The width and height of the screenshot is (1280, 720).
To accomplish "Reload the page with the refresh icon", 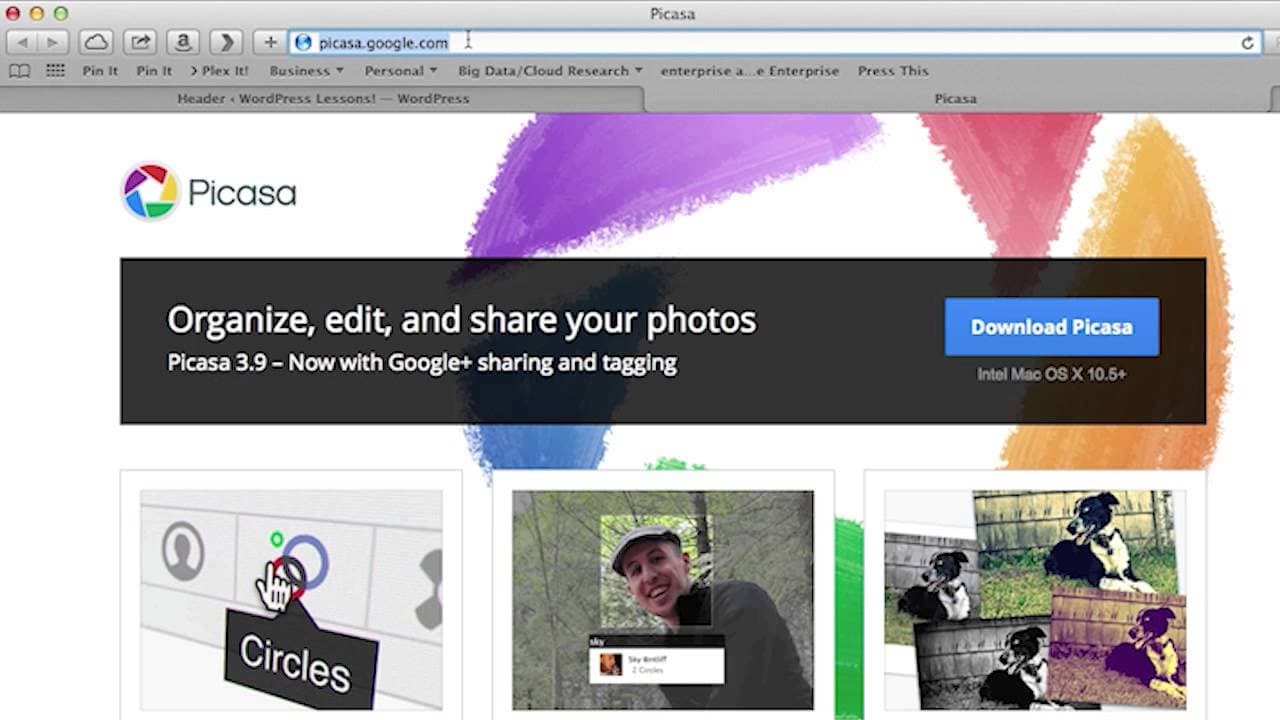I will (x=1247, y=43).
